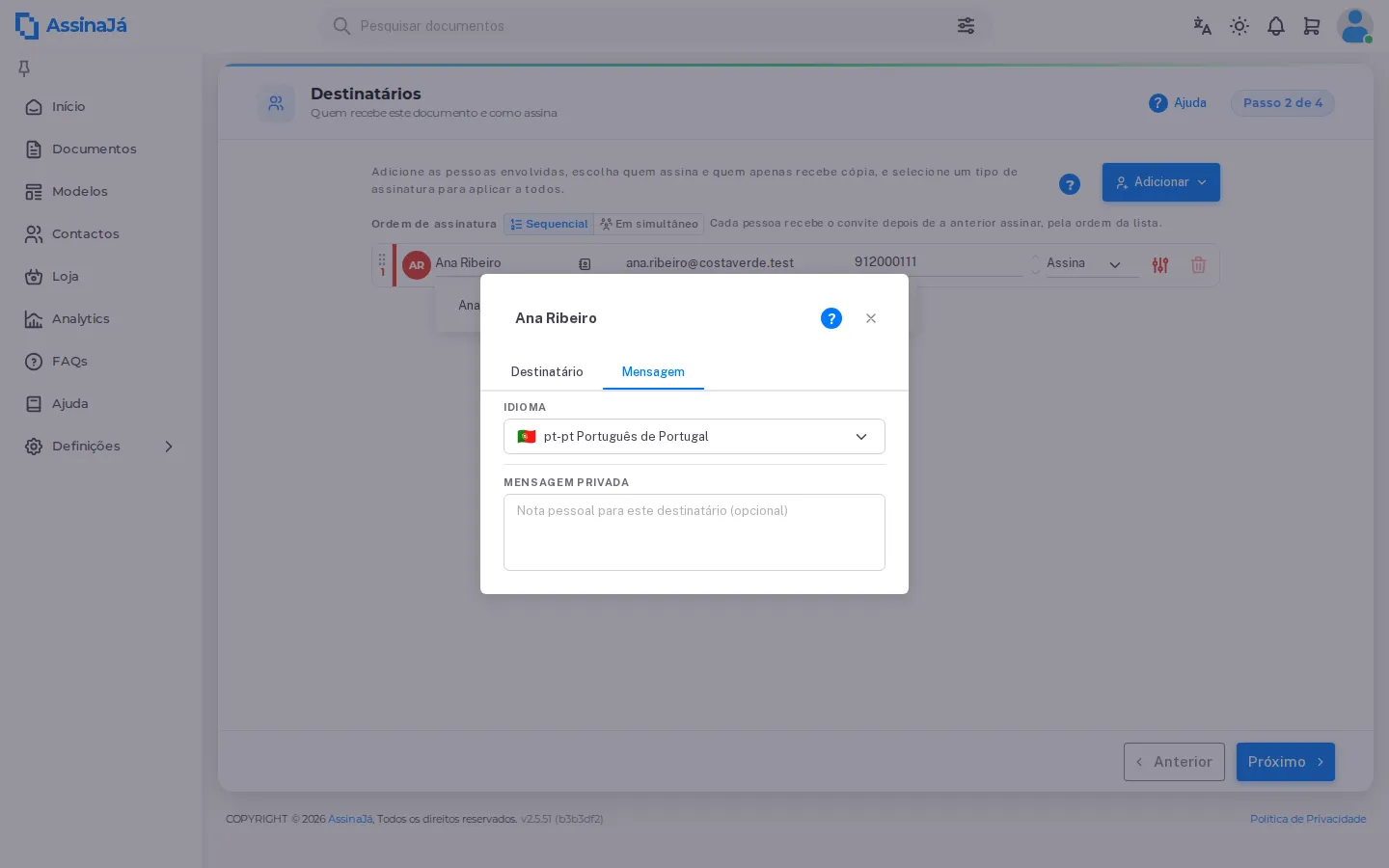Select Sequencial signing order
Image resolution: width=1389 pixels, height=868 pixels.
(549, 224)
